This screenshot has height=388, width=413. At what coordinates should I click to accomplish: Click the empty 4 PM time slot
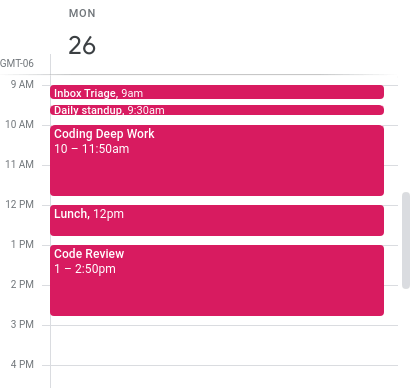click(x=224, y=377)
